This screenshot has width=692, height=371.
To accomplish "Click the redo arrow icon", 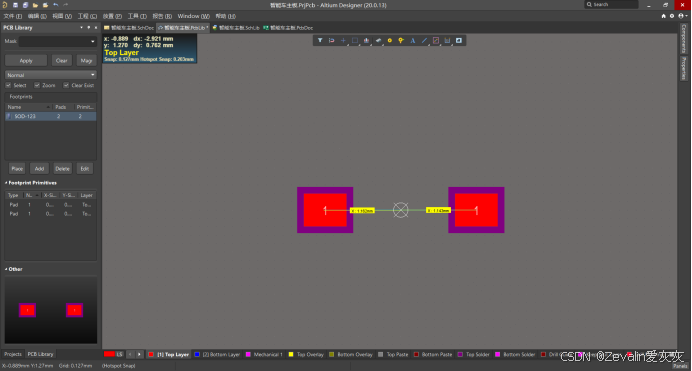I will click(x=66, y=5).
